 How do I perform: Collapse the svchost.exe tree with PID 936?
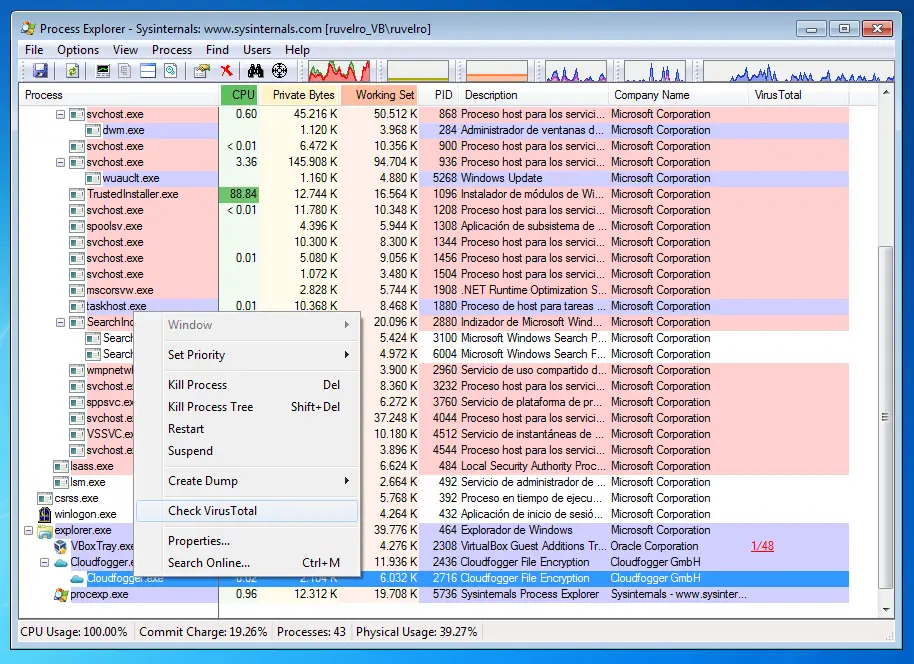pyautogui.click(x=60, y=162)
